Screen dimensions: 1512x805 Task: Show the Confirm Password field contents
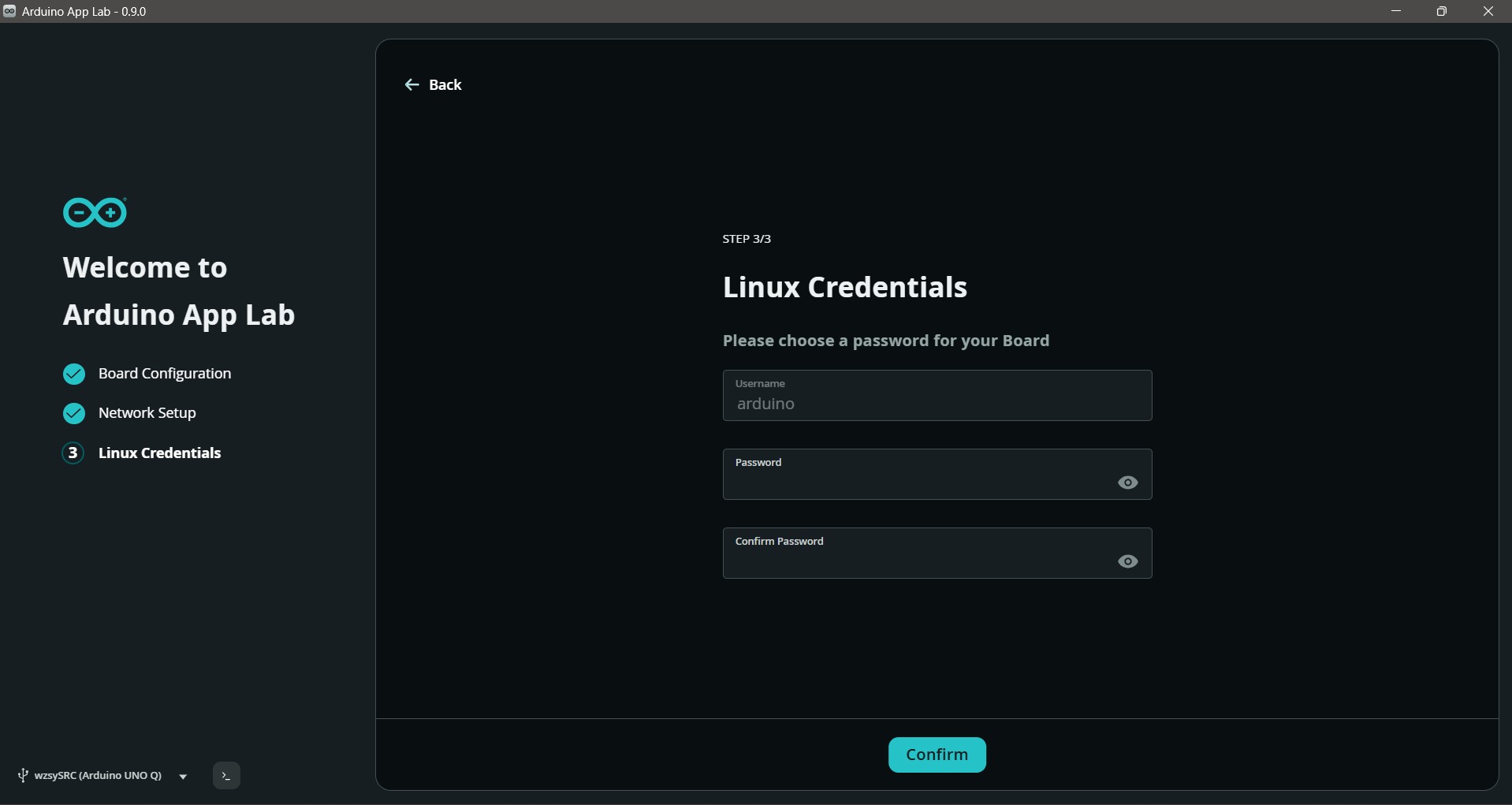point(1128,561)
